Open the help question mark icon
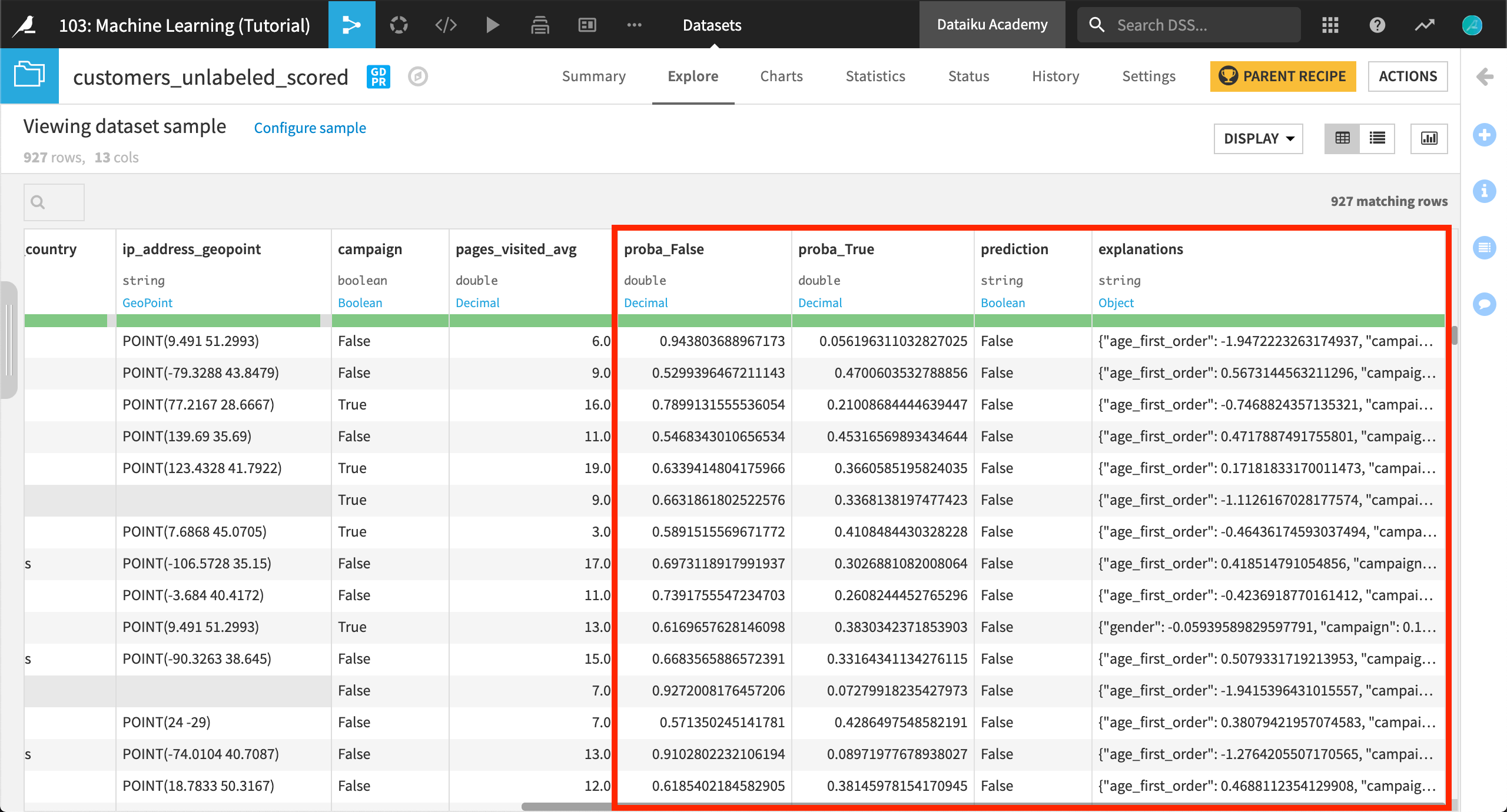 1377,25
